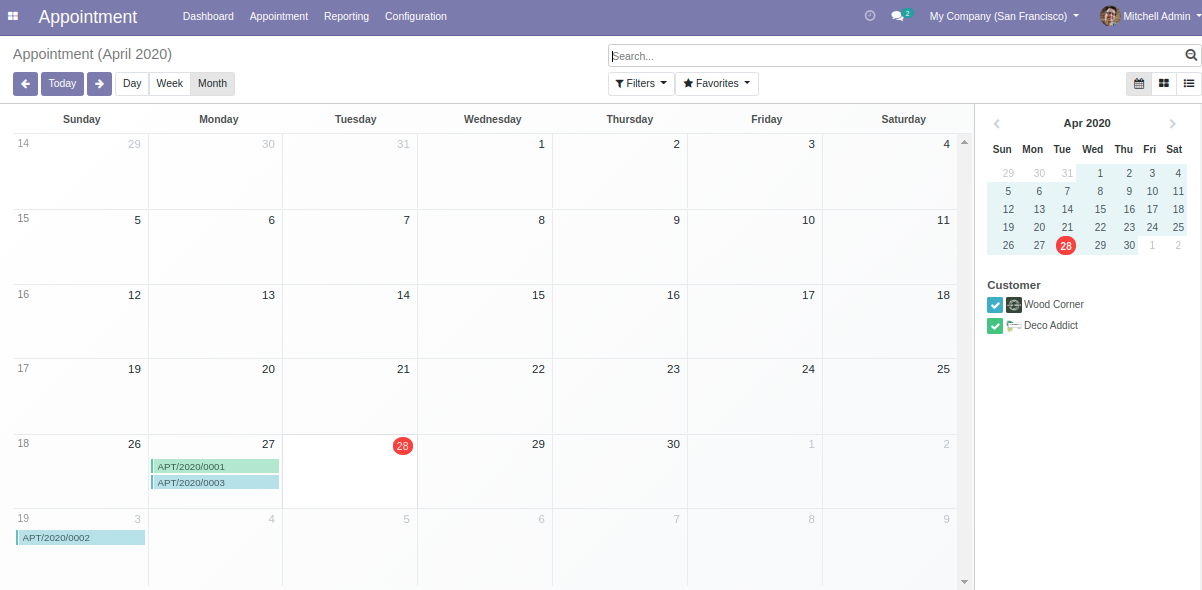Select the Week view toggle
1202x590 pixels.
pos(169,84)
